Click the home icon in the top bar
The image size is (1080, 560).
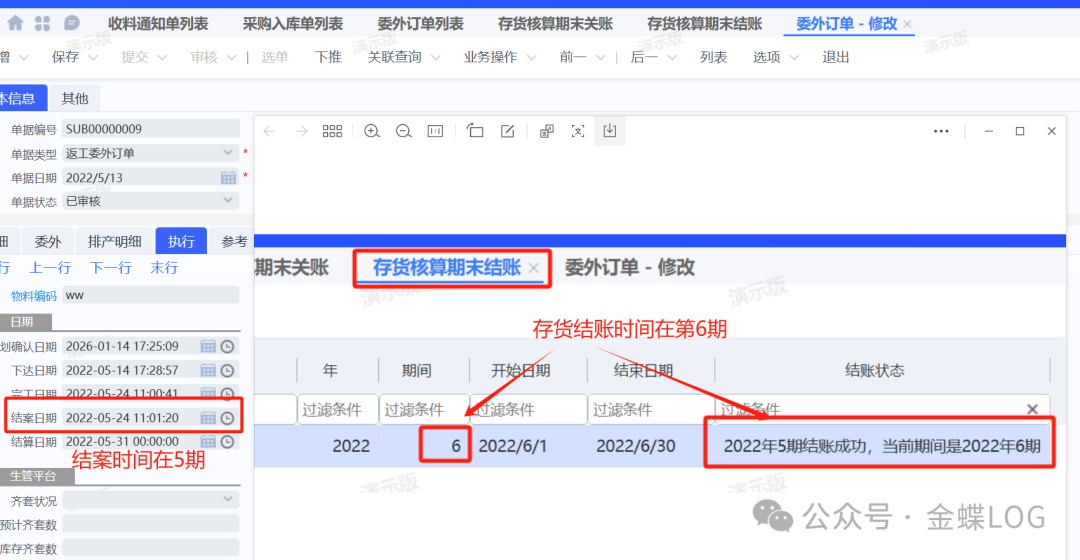(14, 23)
